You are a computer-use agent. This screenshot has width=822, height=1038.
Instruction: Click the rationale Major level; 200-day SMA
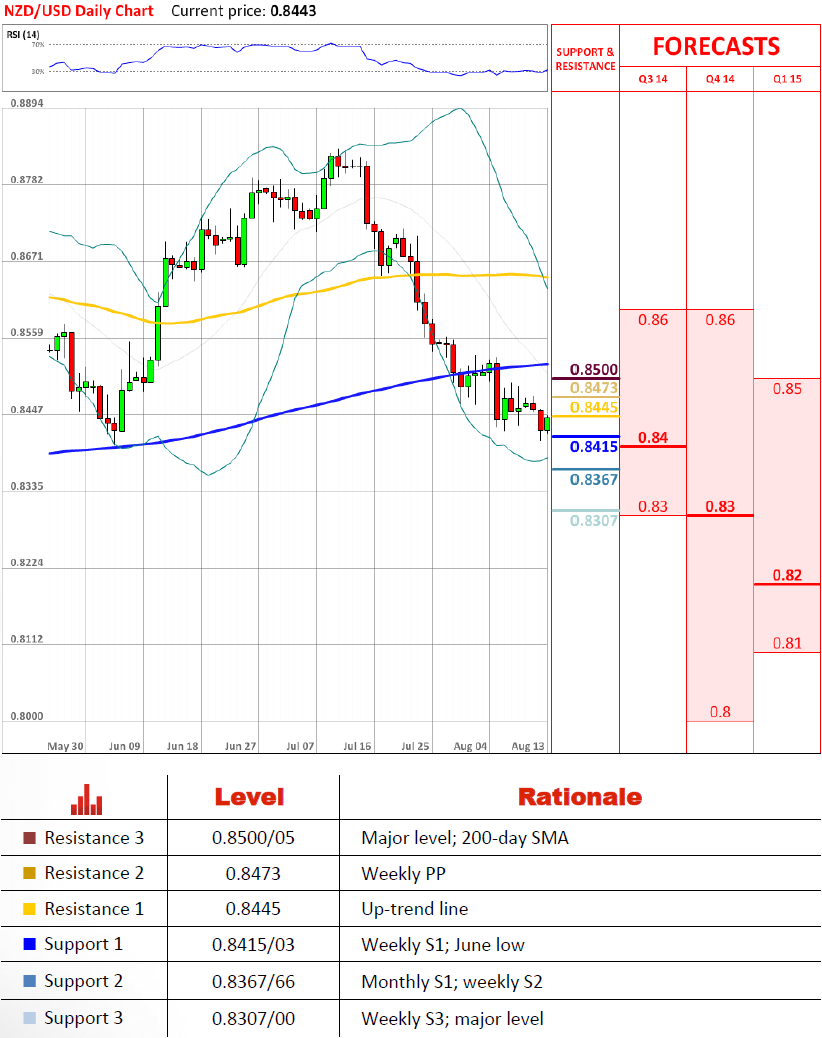(x=465, y=838)
